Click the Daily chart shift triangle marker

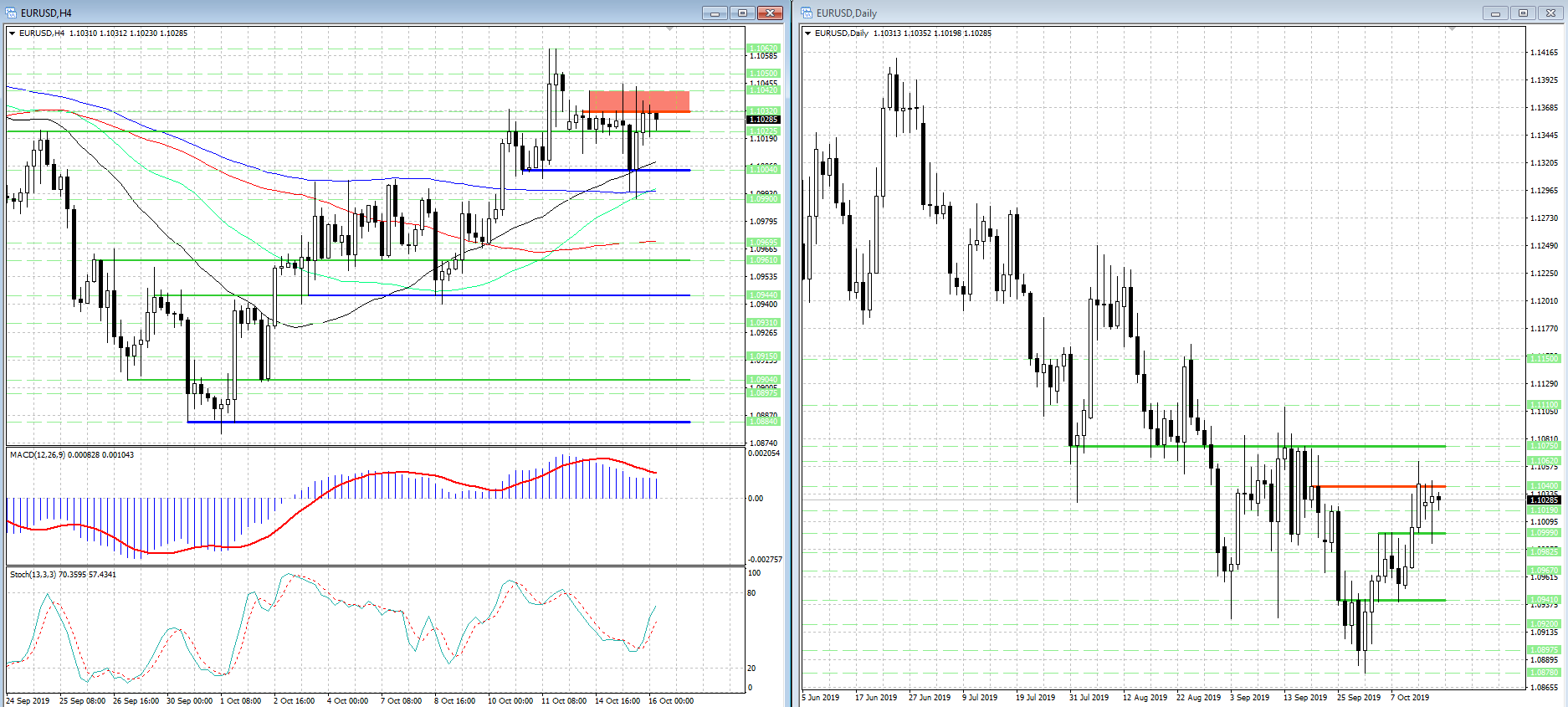click(x=1452, y=29)
